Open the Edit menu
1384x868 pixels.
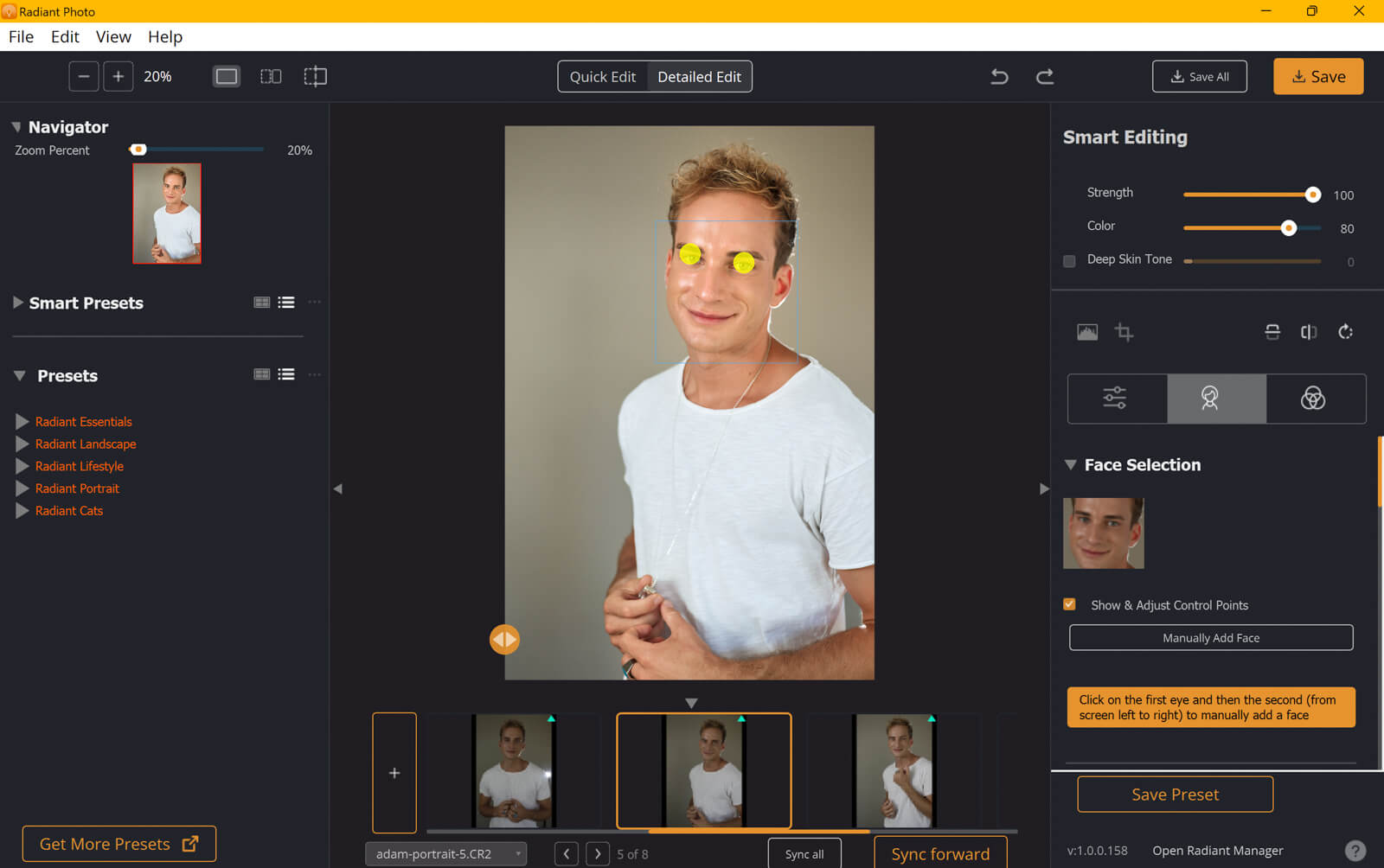pos(65,36)
